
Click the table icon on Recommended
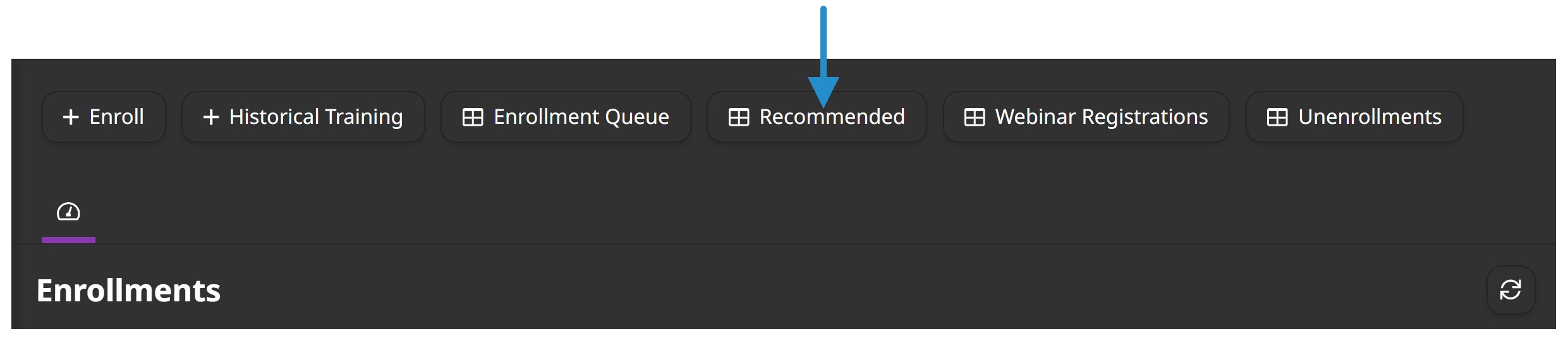pyautogui.click(x=739, y=117)
